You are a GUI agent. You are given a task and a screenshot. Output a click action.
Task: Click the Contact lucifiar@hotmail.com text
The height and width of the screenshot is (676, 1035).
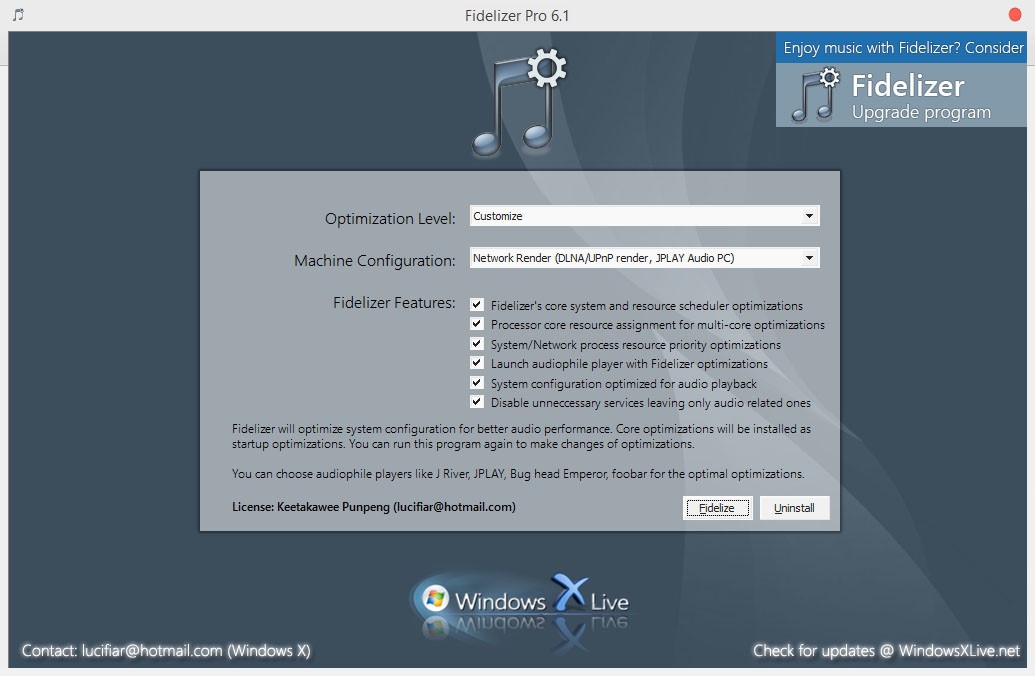tap(166, 650)
